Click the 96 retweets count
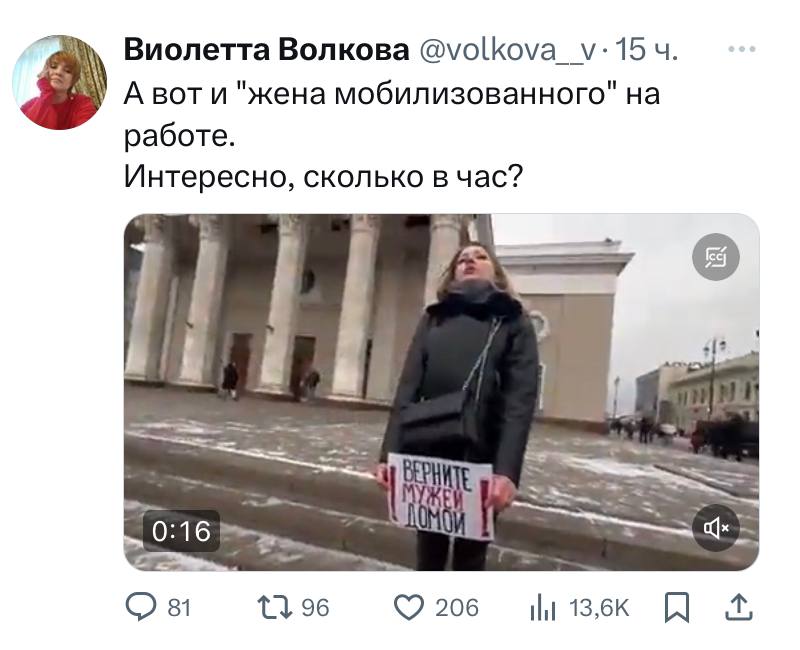The height and width of the screenshot is (650, 800). pyautogui.click(x=315, y=608)
